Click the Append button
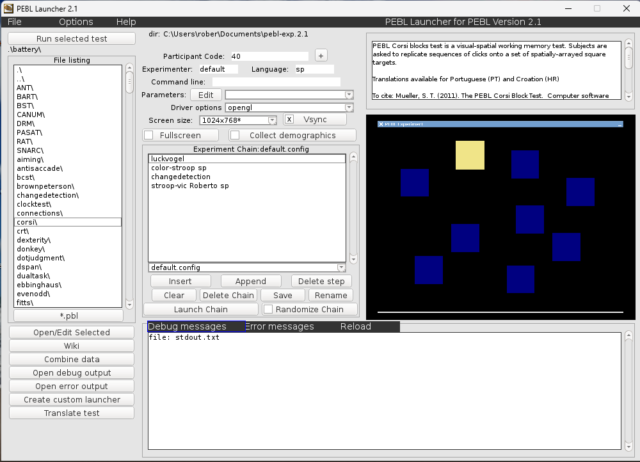 [251, 281]
